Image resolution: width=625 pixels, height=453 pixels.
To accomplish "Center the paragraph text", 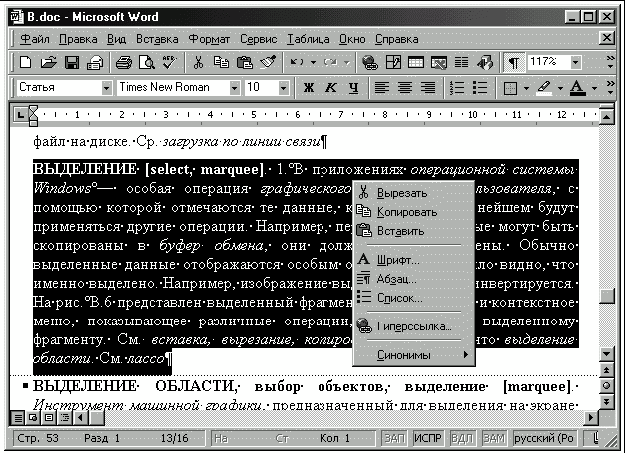I will click(x=405, y=87).
